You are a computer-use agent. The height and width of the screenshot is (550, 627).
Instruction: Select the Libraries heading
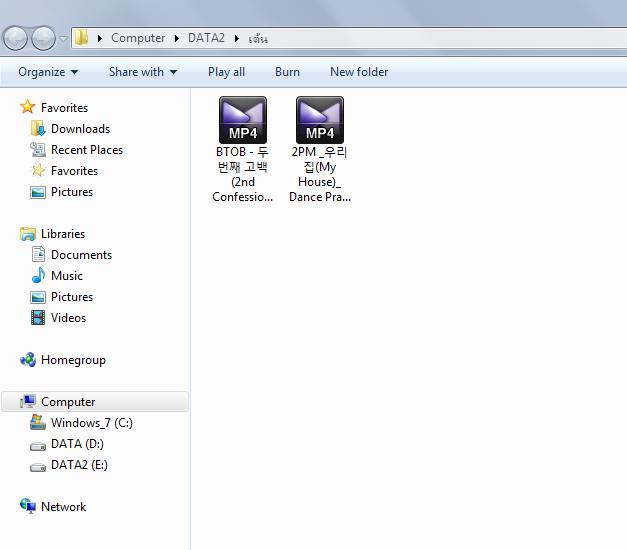63,234
